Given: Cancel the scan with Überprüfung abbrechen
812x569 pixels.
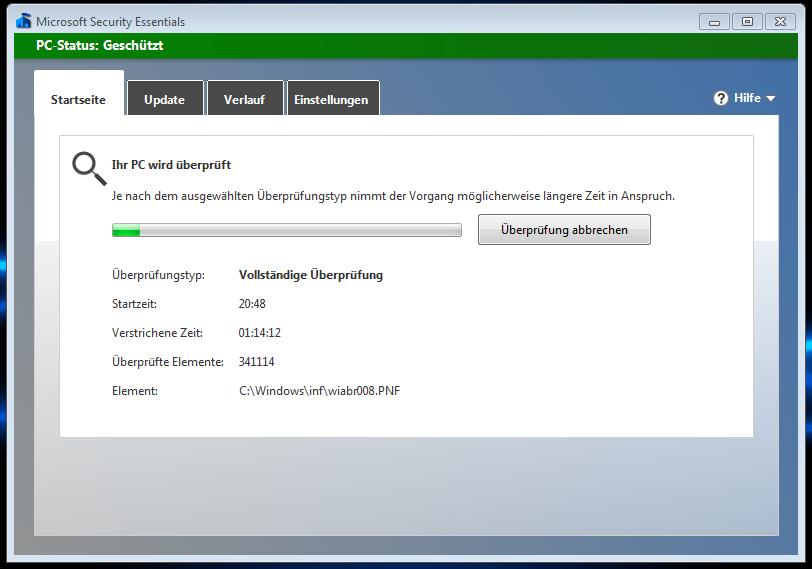Looking at the screenshot, I should pos(564,230).
